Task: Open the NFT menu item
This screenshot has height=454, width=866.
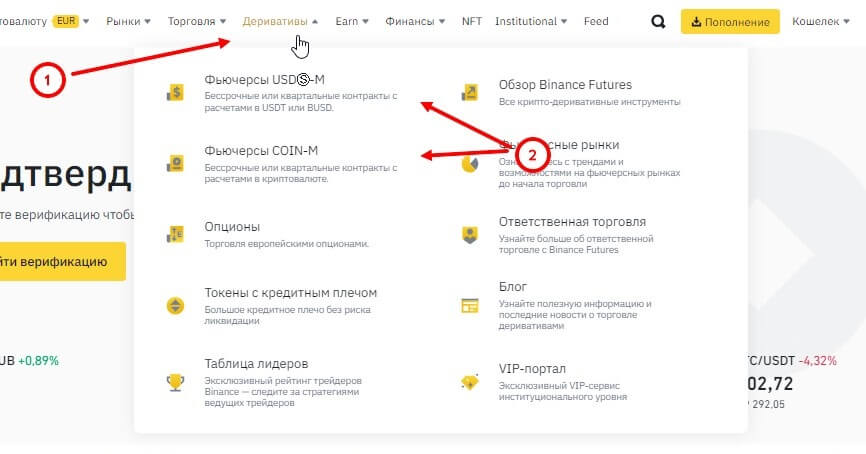Action: [471, 21]
